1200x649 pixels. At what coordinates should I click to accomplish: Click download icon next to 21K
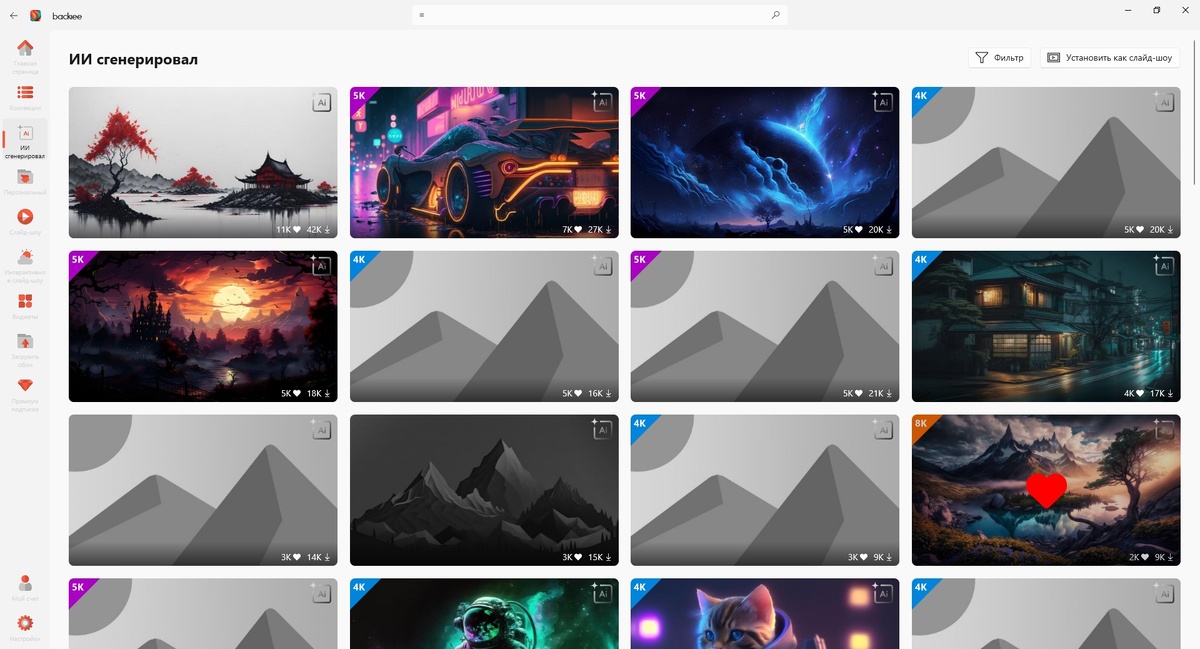point(889,394)
